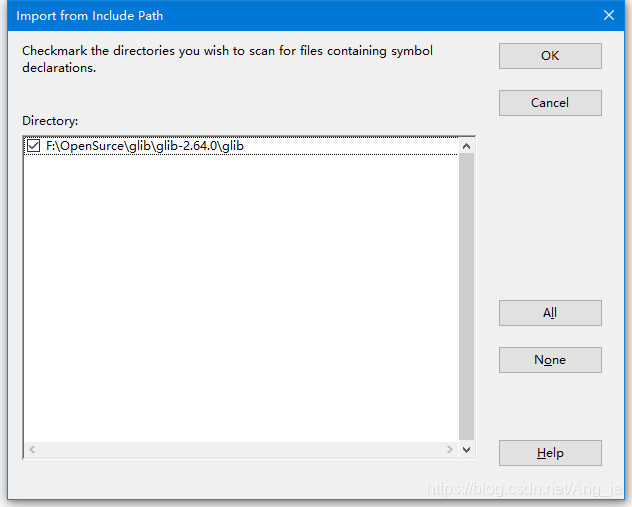Image resolution: width=632 pixels, height=507 pixels.
Task: Click the horizontal scrollbar left arrow
Action: click(32, 450)
